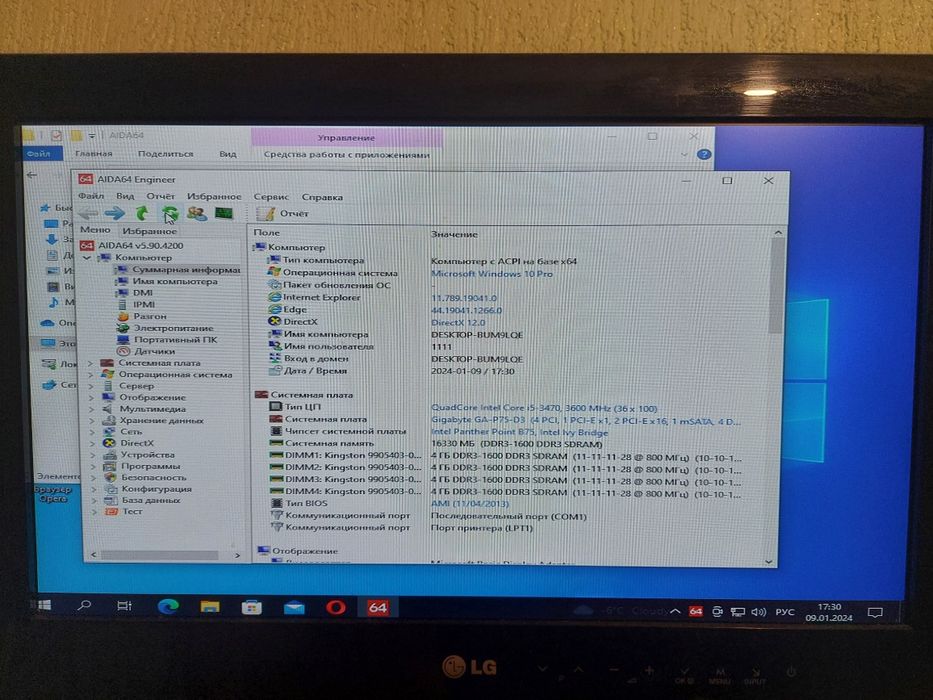This screenshot has width=933, height=700.
Task: Open Intel Panther Point B75 chipset link
Action: pos(519,432)
